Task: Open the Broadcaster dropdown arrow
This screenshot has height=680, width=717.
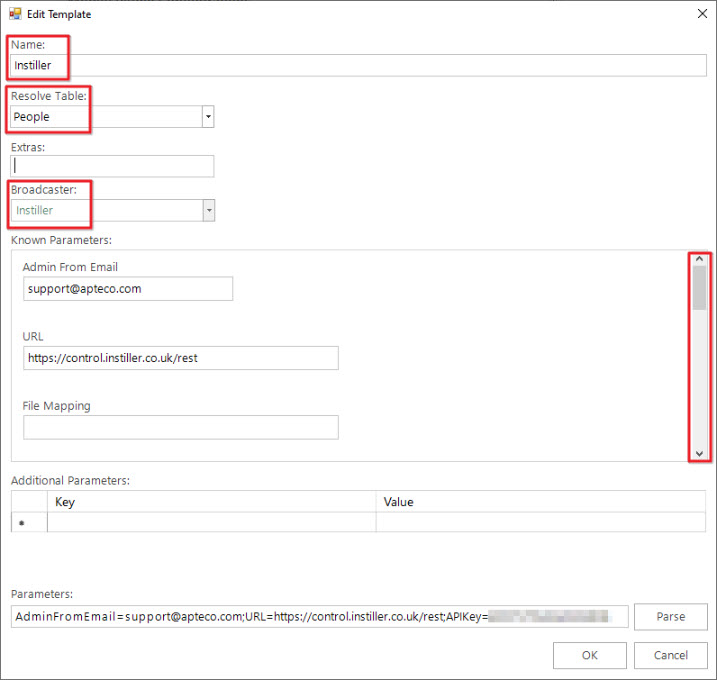Action: click(x=209, y=210)
